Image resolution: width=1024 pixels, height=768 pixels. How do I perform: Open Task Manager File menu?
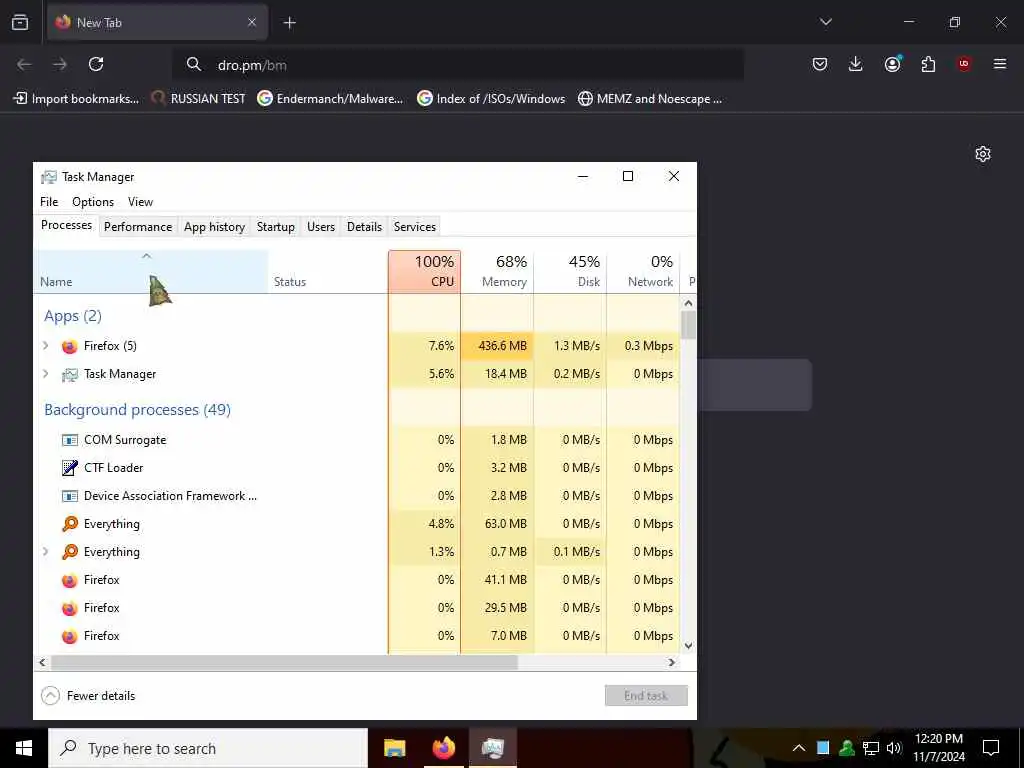[x=49, y=202]
